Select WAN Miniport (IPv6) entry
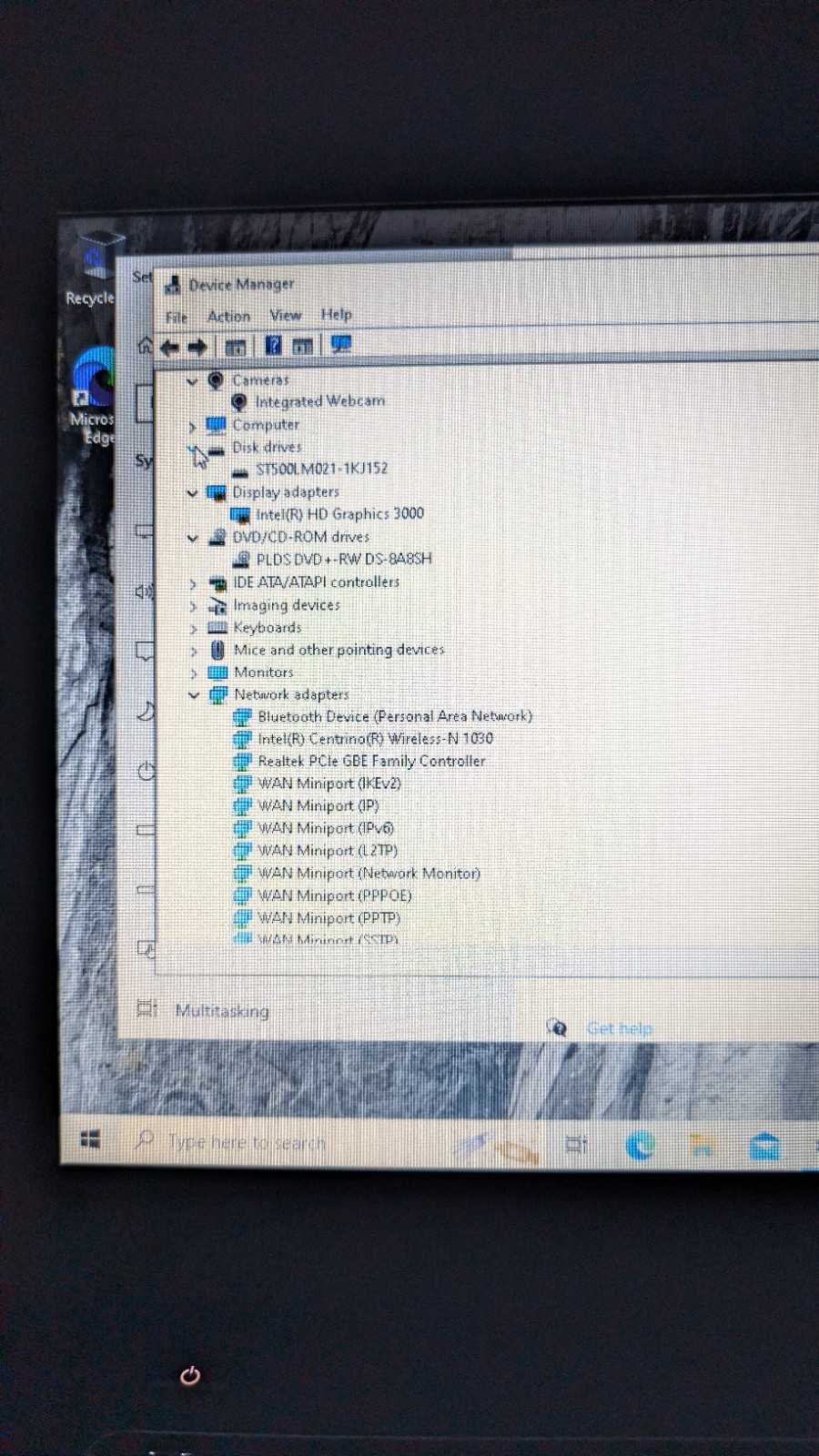This screenshot has height=1456, width=819. [x=325, y=828]
